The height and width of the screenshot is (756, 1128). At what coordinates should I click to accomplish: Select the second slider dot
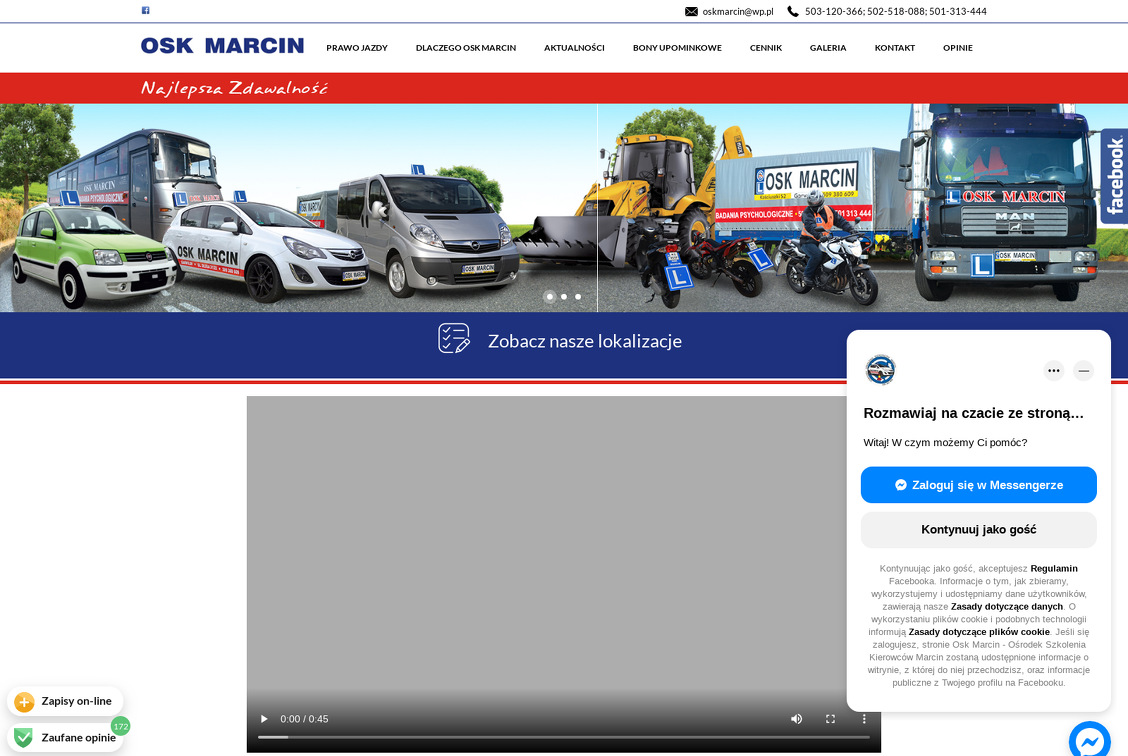click(x=564, y=296)
